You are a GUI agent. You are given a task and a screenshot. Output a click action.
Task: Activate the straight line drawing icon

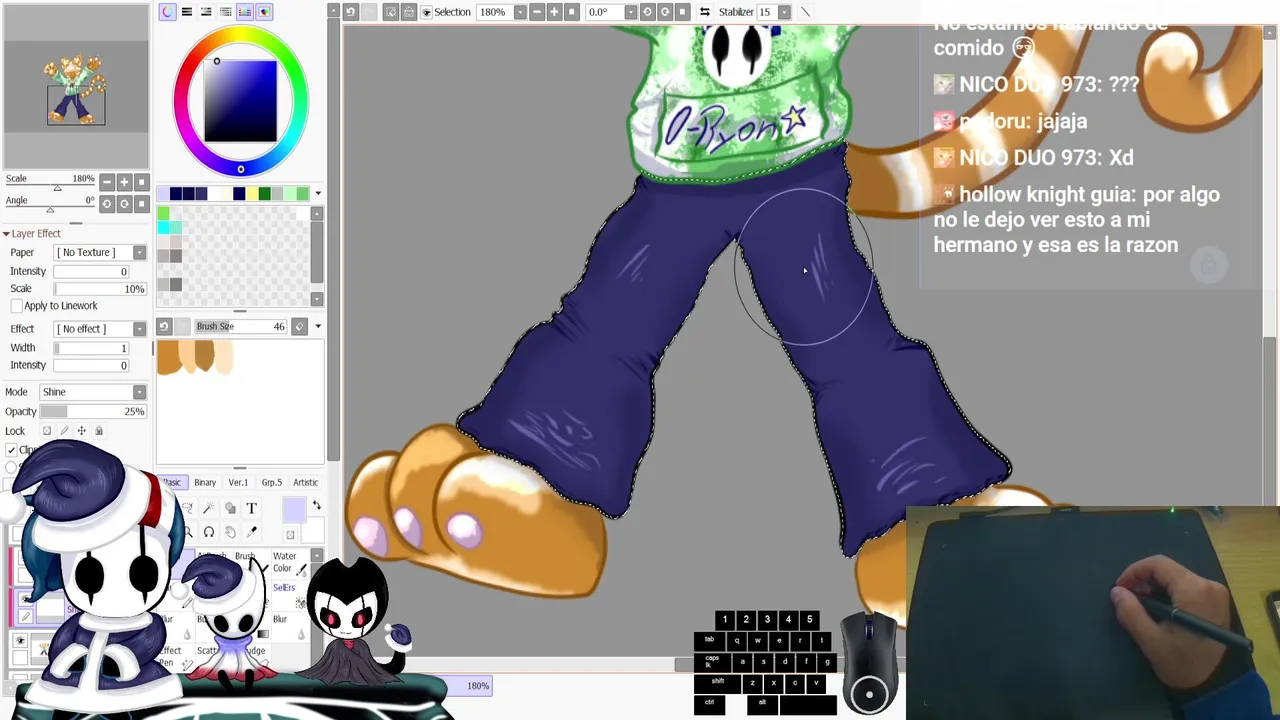[805, 12]
